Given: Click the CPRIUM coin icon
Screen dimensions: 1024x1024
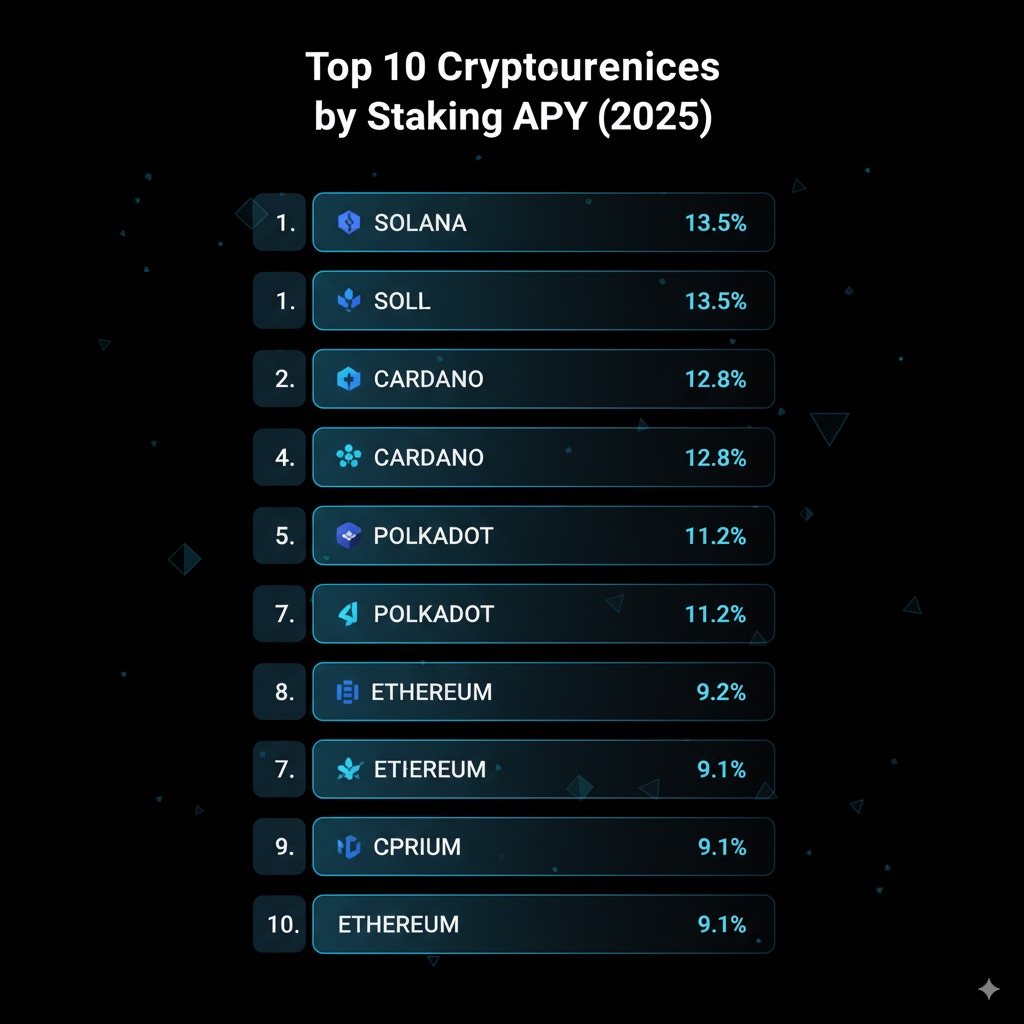Looking at the screenshot, I should pyautogui.click(x=348, y=847).
